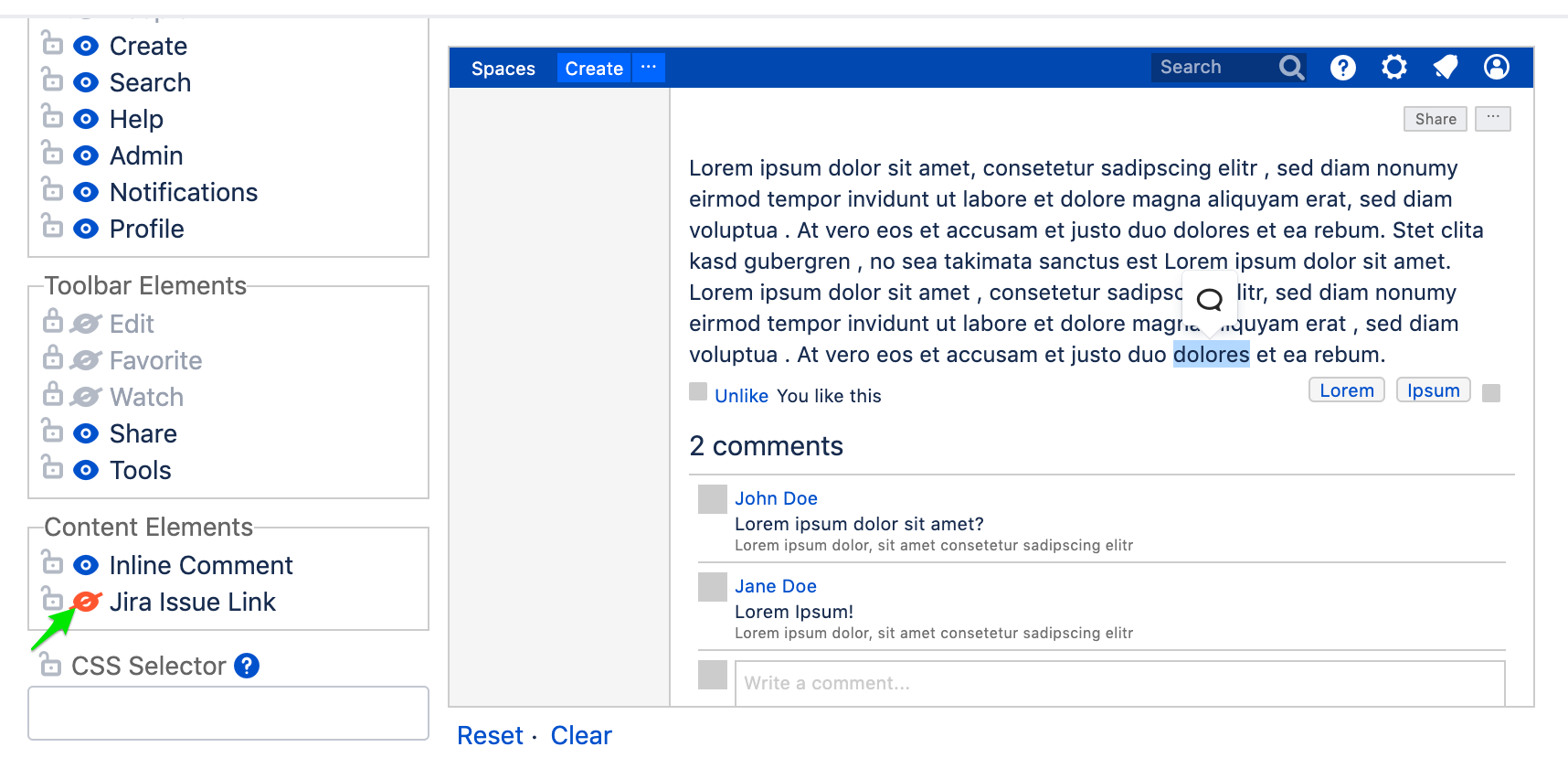Click Jane Doe's avatar thumbnail
Image resolution: width=1568 pixels, height=779 pixels.
click(713, 587)
